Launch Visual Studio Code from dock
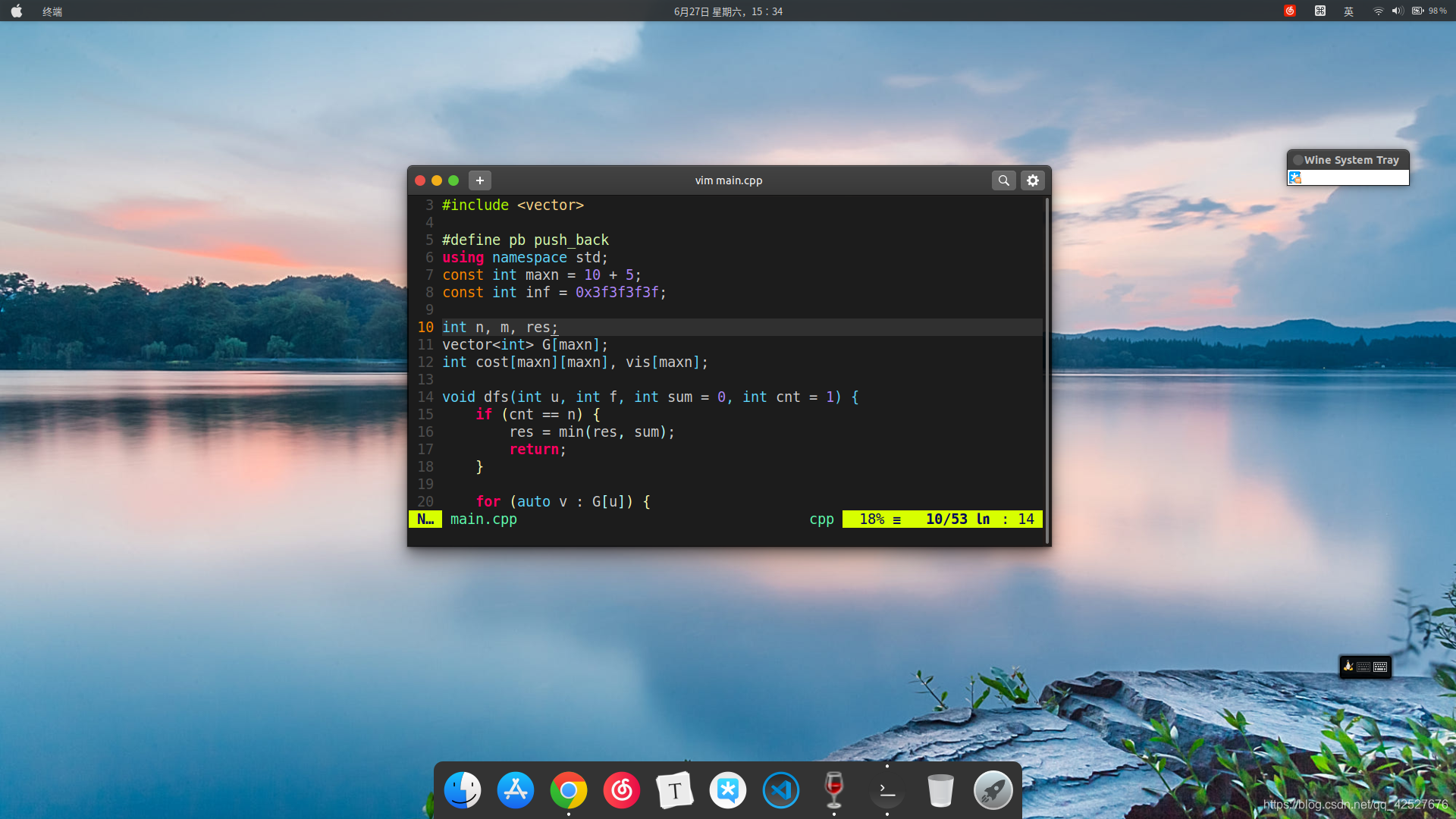The image size is (1456, 819). pos(780,790)
